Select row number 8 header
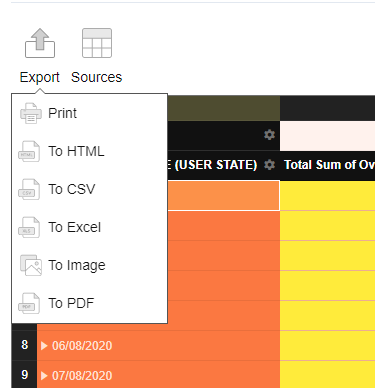 point(24,345)
